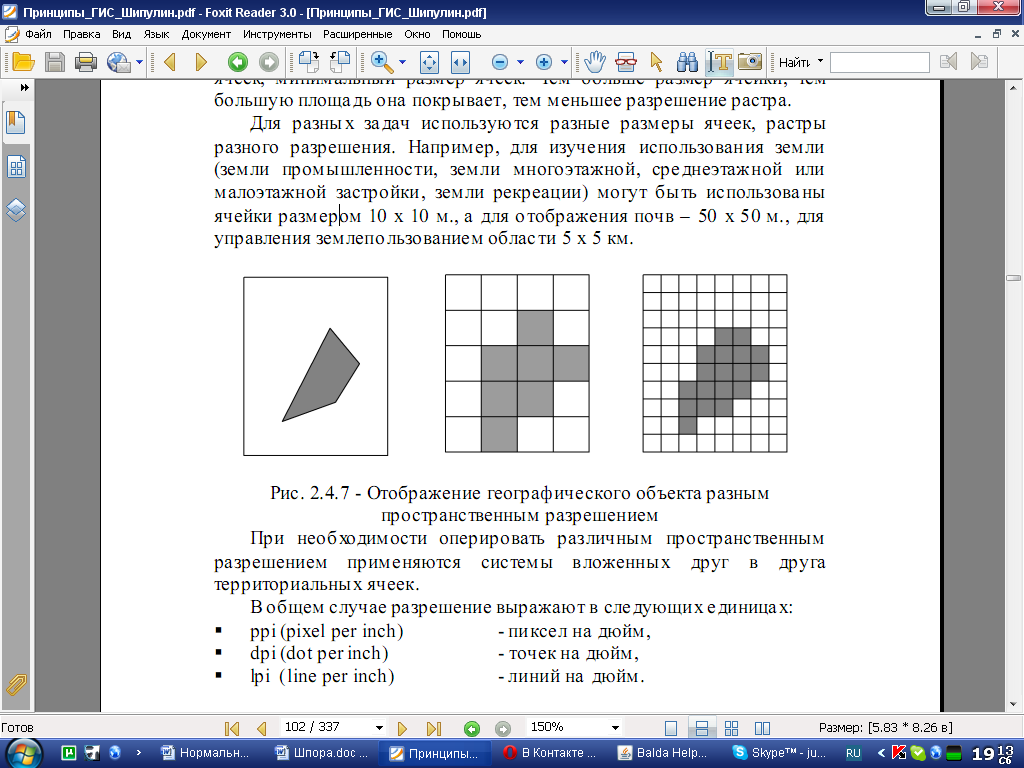1024x768 pixels.
Task: Click the Save floppy disk icon
Action: [55, 62]
